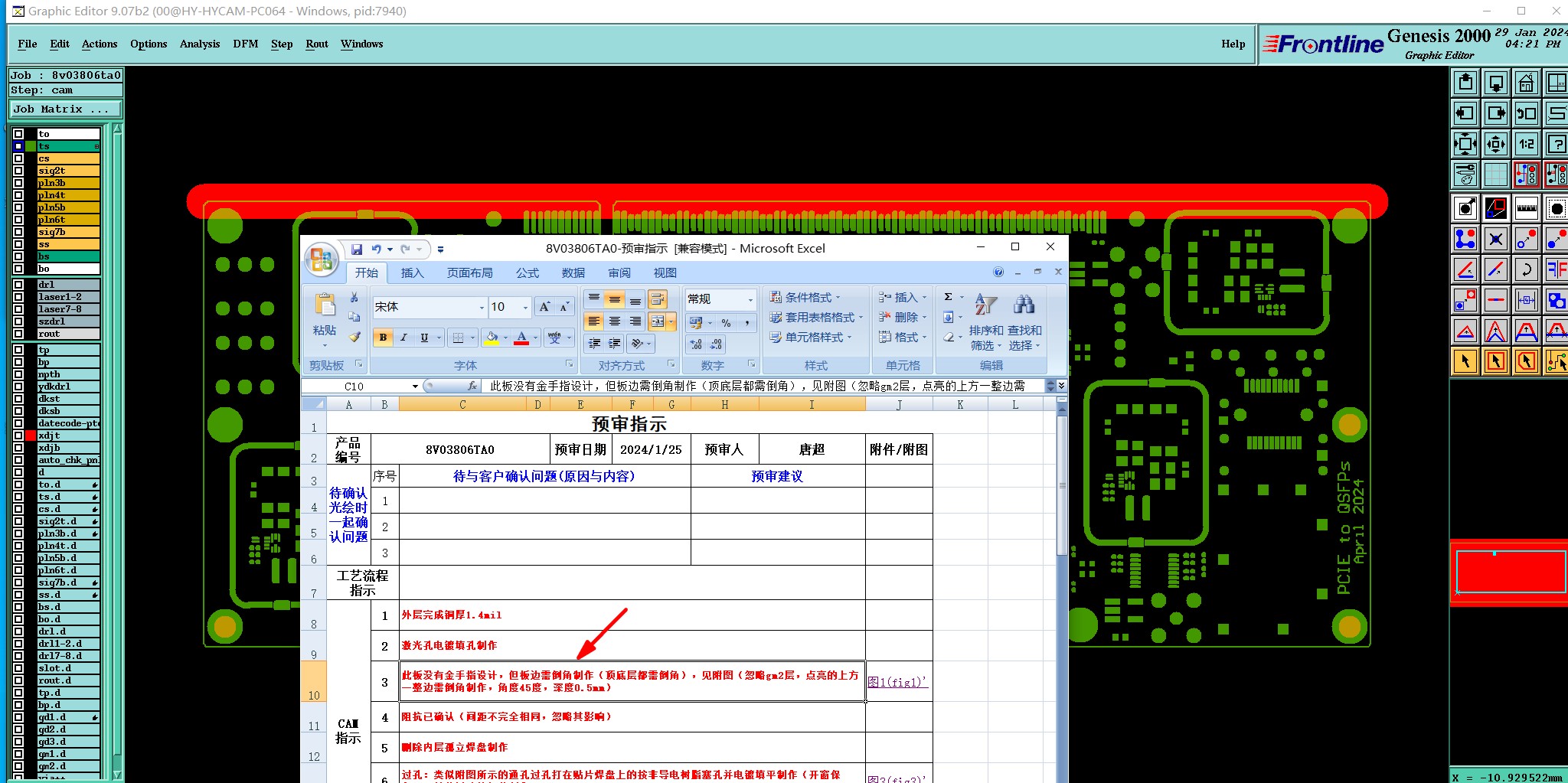Click the Job Matrix ... button
Screen dimensions: 1568x783
(x=66, y=109)
